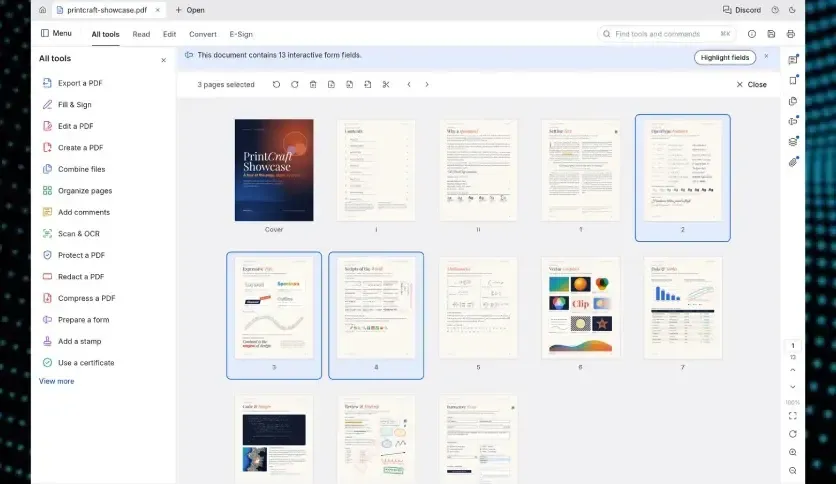The height and width of the screenshot is (484, 836).
Task: Click the Highlight fields button
Action: click(725, 58)
